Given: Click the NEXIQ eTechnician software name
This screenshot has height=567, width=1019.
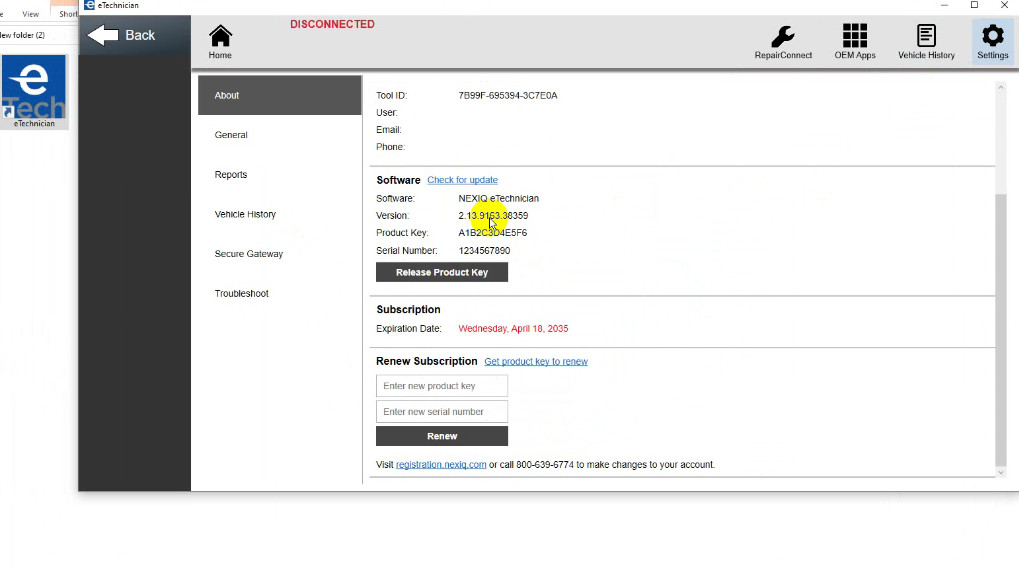Looking at the screenshot, I should tap(498, 198).
